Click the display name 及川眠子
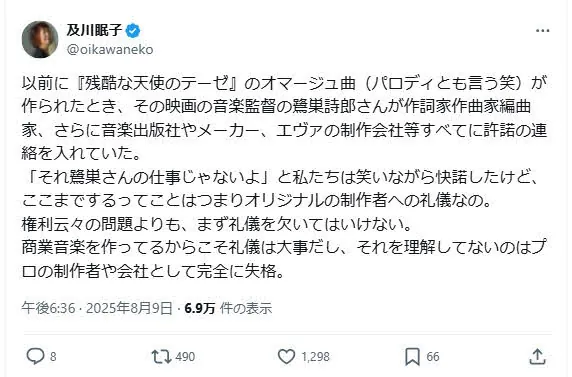This screenshot has height=377, width=572. pos(94,30)
